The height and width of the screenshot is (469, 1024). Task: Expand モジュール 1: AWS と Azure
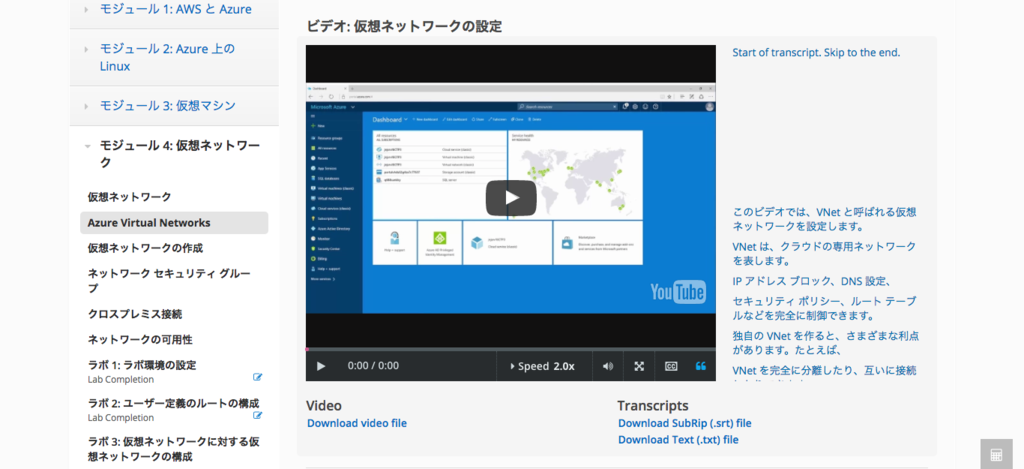[174, 10]
